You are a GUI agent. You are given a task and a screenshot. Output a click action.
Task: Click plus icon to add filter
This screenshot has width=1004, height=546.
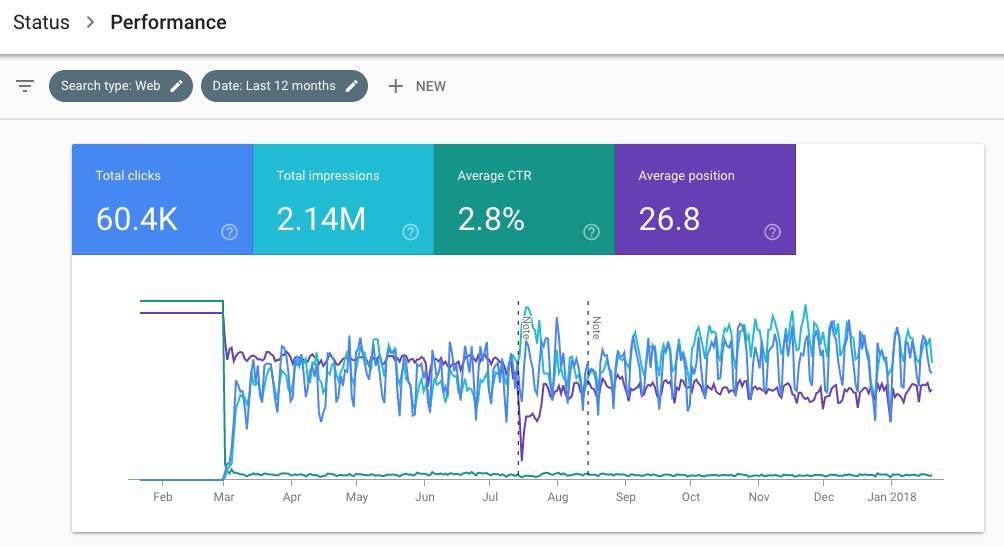pos(396,86)
